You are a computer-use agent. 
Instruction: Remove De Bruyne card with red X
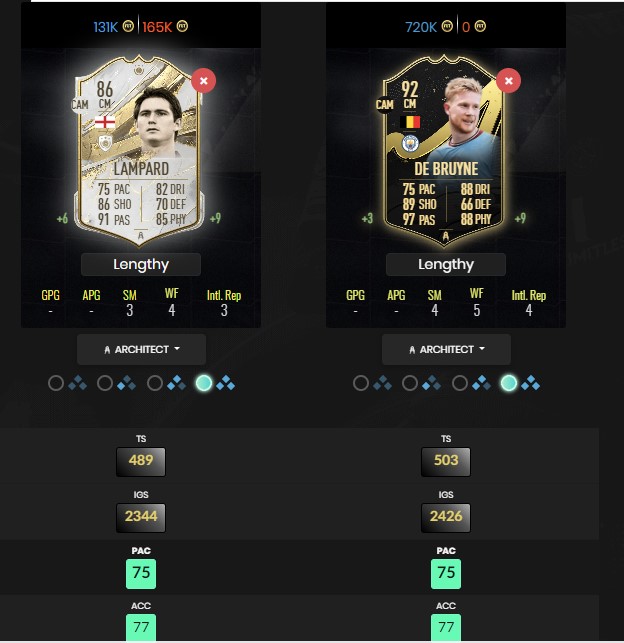508,81
